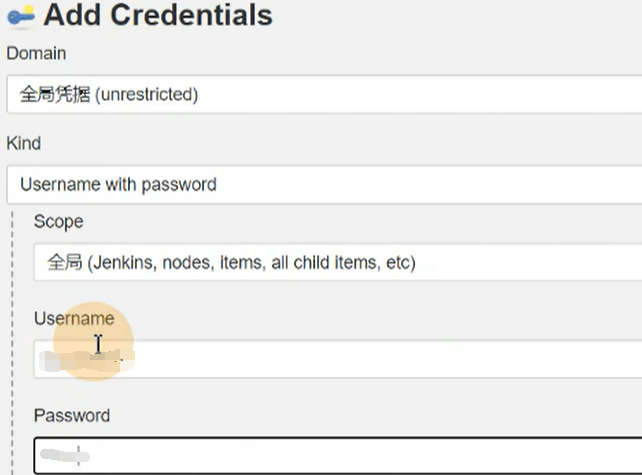Open the Scope dropdown
642x475 pixels.
tap(336, 263)
